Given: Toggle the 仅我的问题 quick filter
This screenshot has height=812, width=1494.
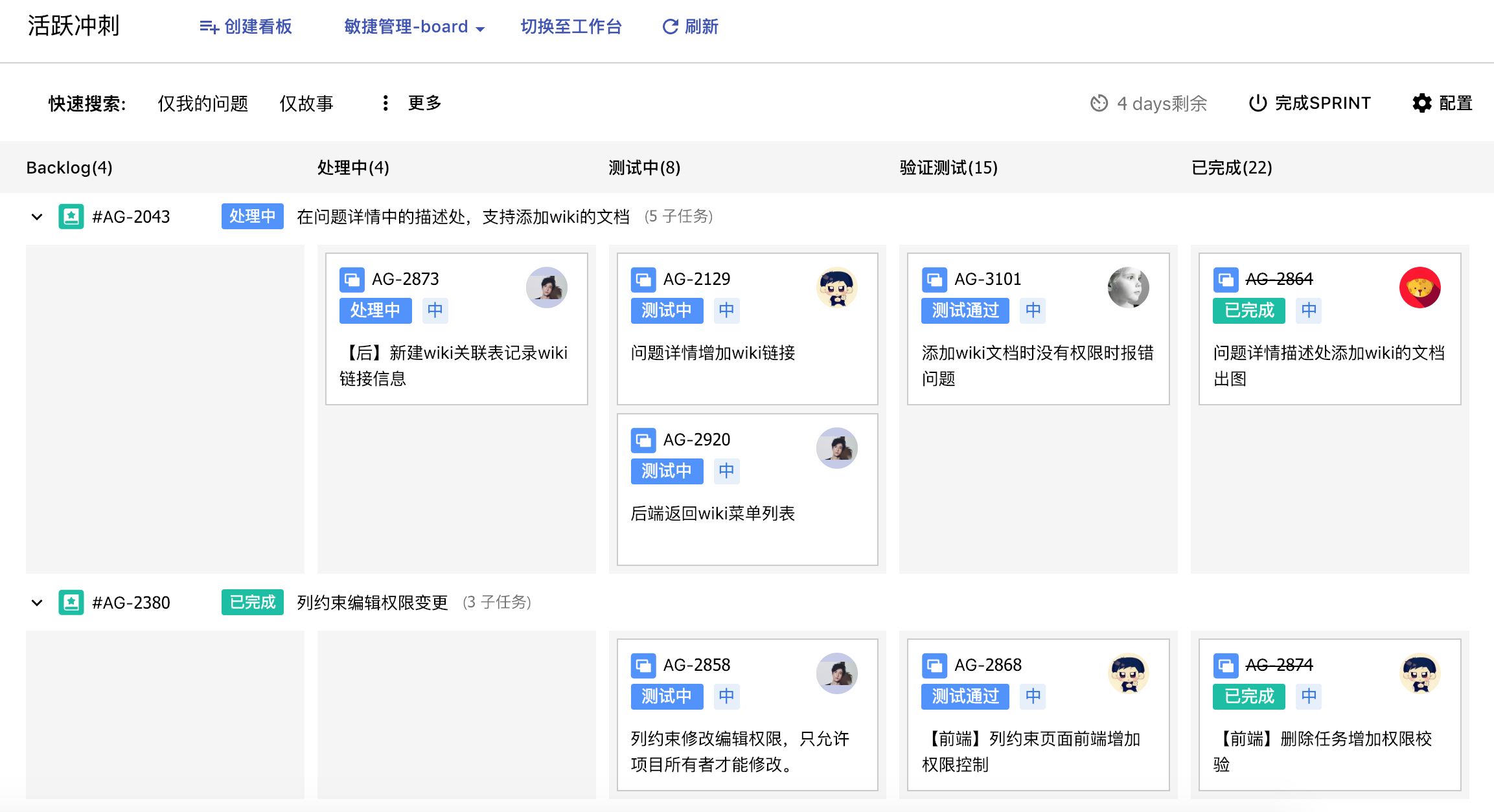Looking at the screenshot, I should point(203,103).
